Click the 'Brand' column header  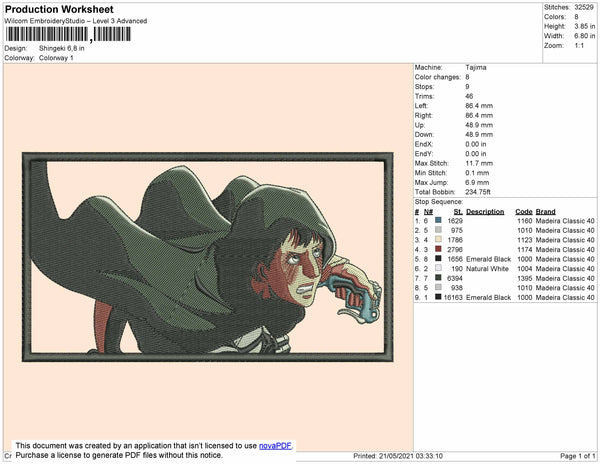pos(545,212)
